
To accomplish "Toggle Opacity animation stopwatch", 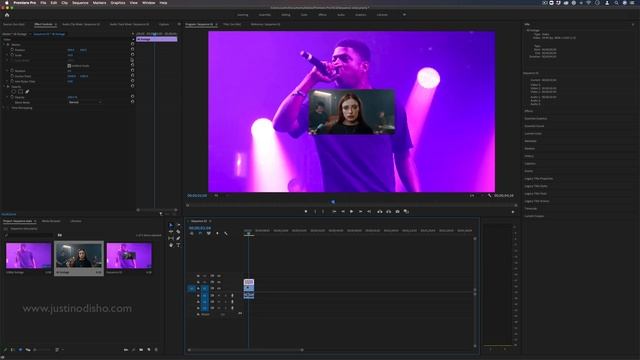I will click(x=12, y=97).
